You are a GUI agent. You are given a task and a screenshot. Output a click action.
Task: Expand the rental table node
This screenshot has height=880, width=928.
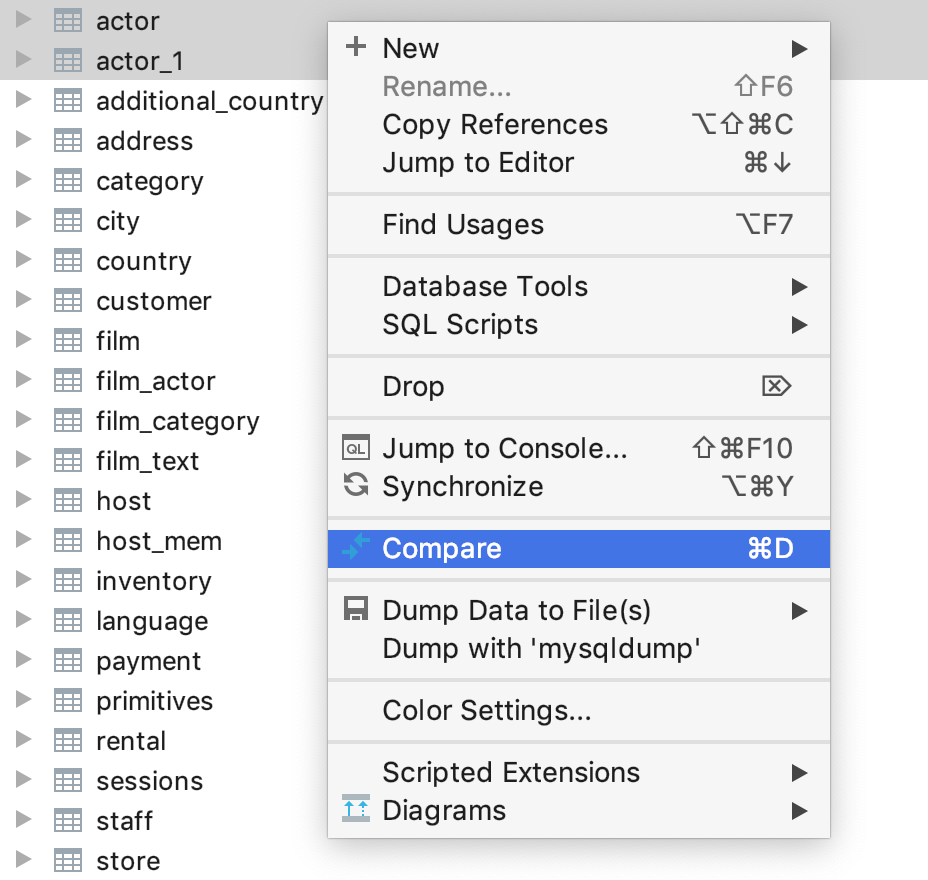pyautogui.click(x=23, y=739)
